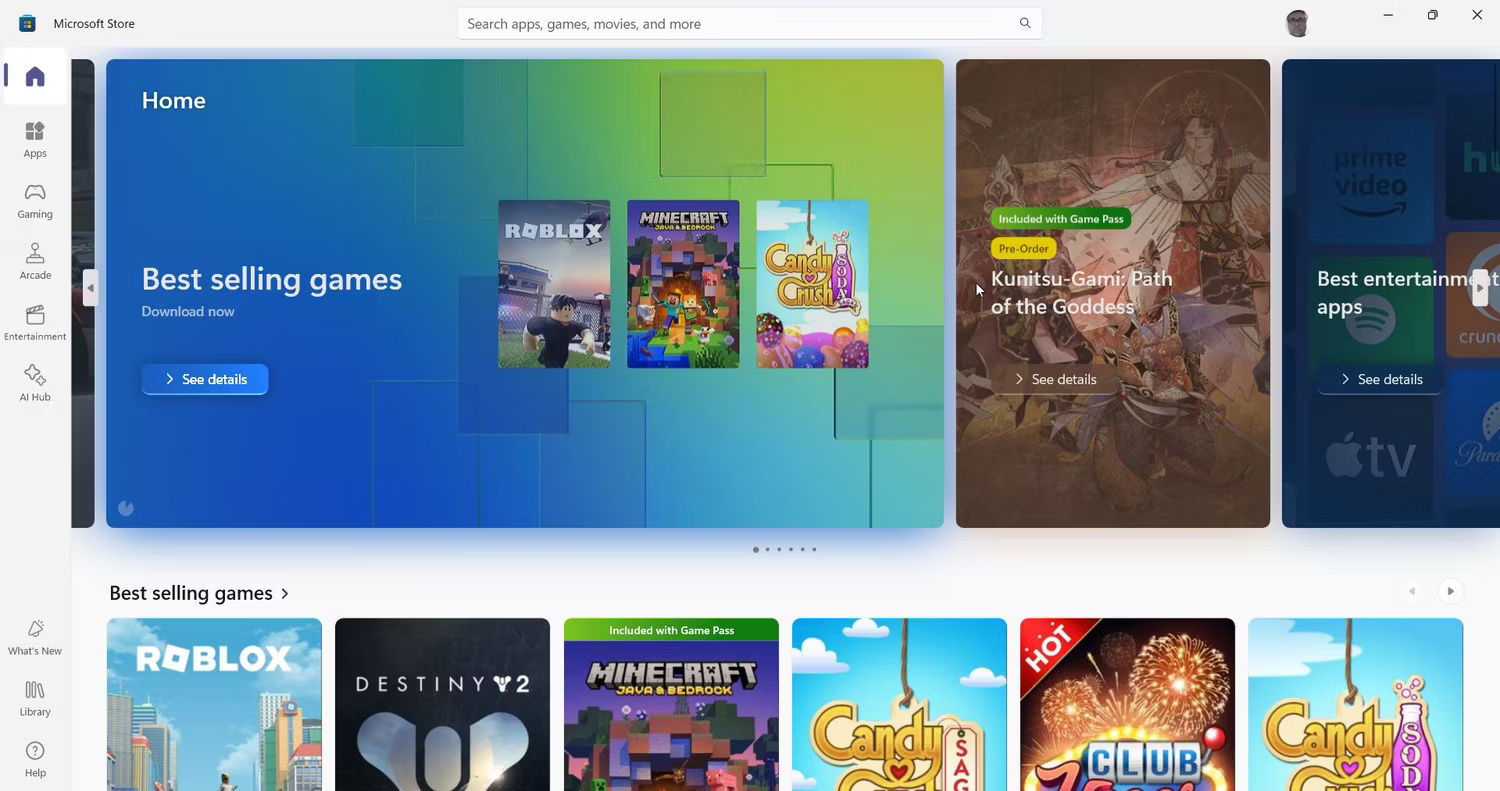Viewport: 1500px width, 791px height.
Task: Open the Library
Action: click(x=35, y=698)
